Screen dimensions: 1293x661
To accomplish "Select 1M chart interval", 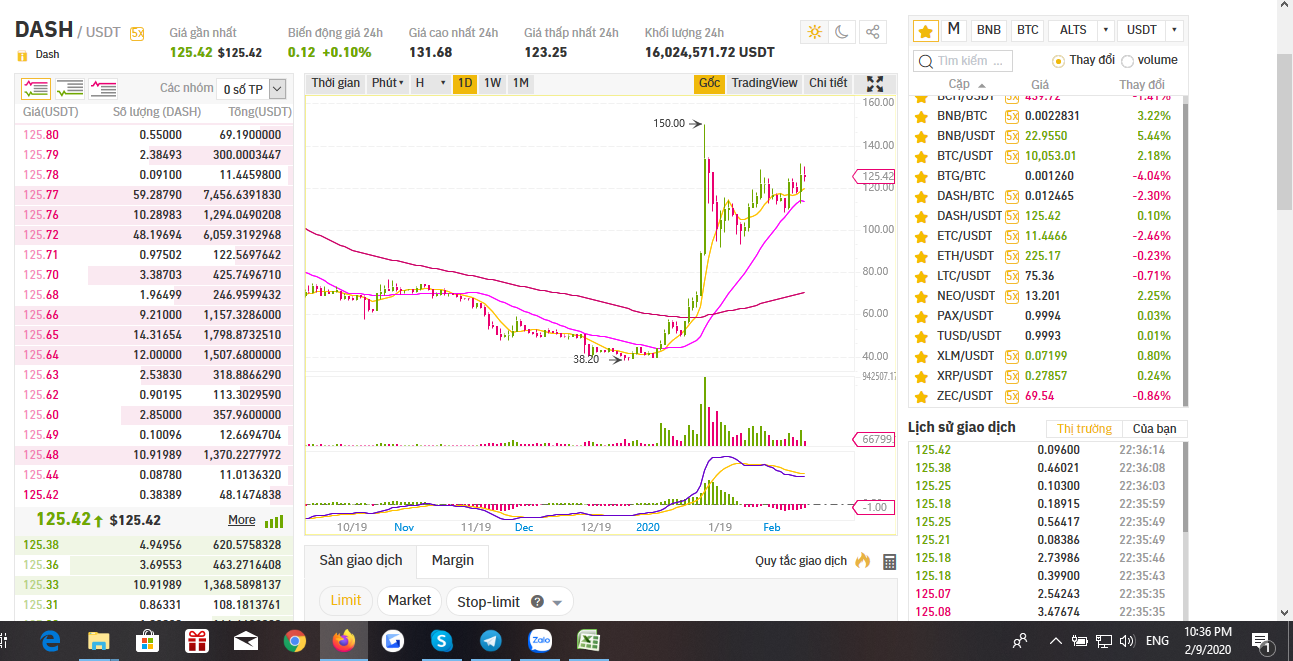I will tap(520, 83).
